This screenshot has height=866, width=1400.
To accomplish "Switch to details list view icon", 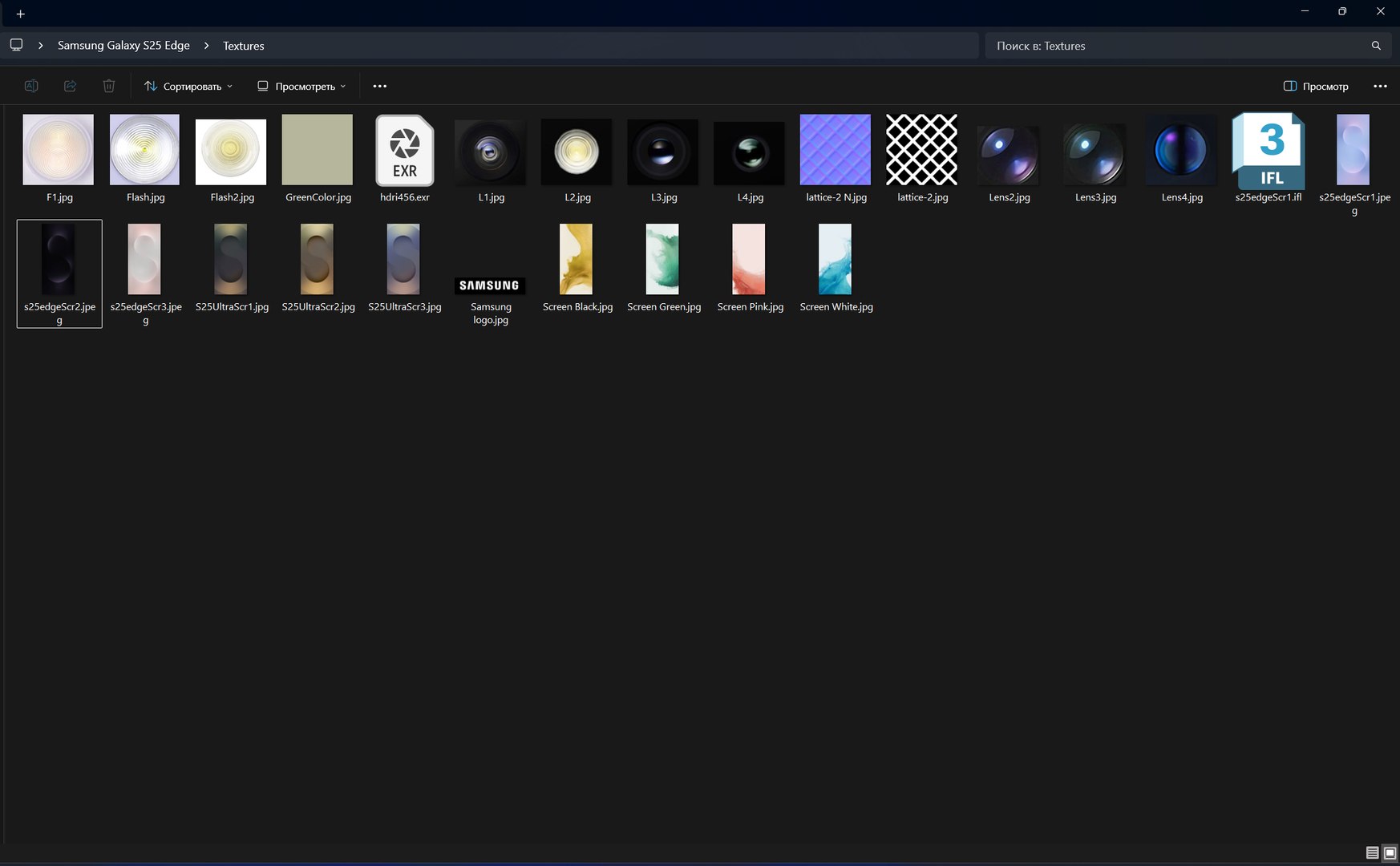I will (1372, 852).
